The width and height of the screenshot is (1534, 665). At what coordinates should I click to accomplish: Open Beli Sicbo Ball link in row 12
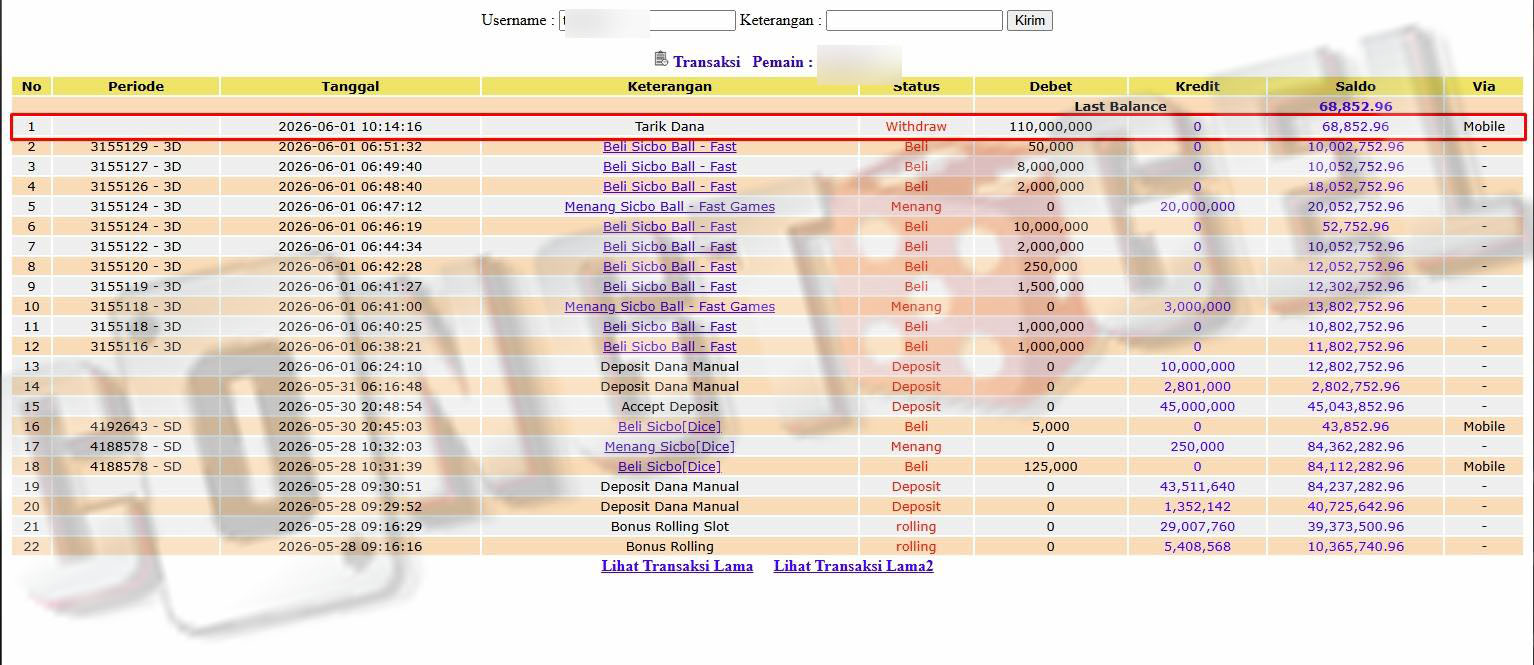(x=669, y=346)
